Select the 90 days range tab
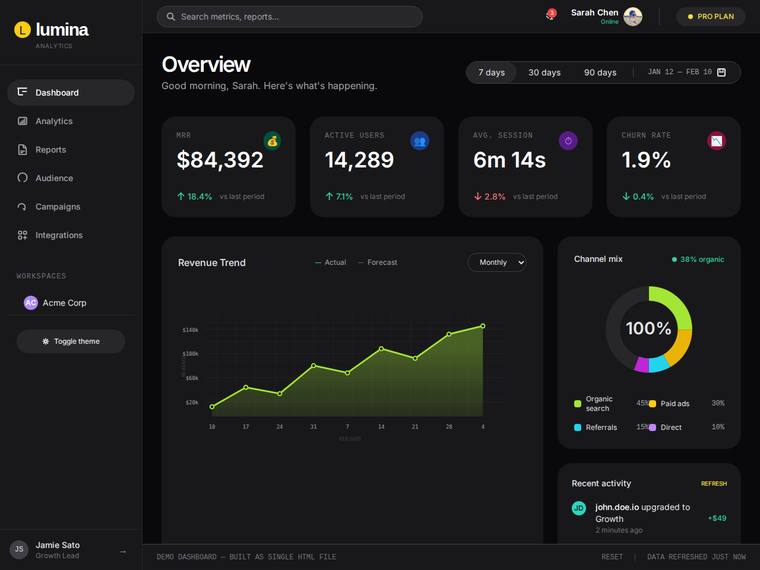This screenshot has width=760, height=570. point(600,72)
